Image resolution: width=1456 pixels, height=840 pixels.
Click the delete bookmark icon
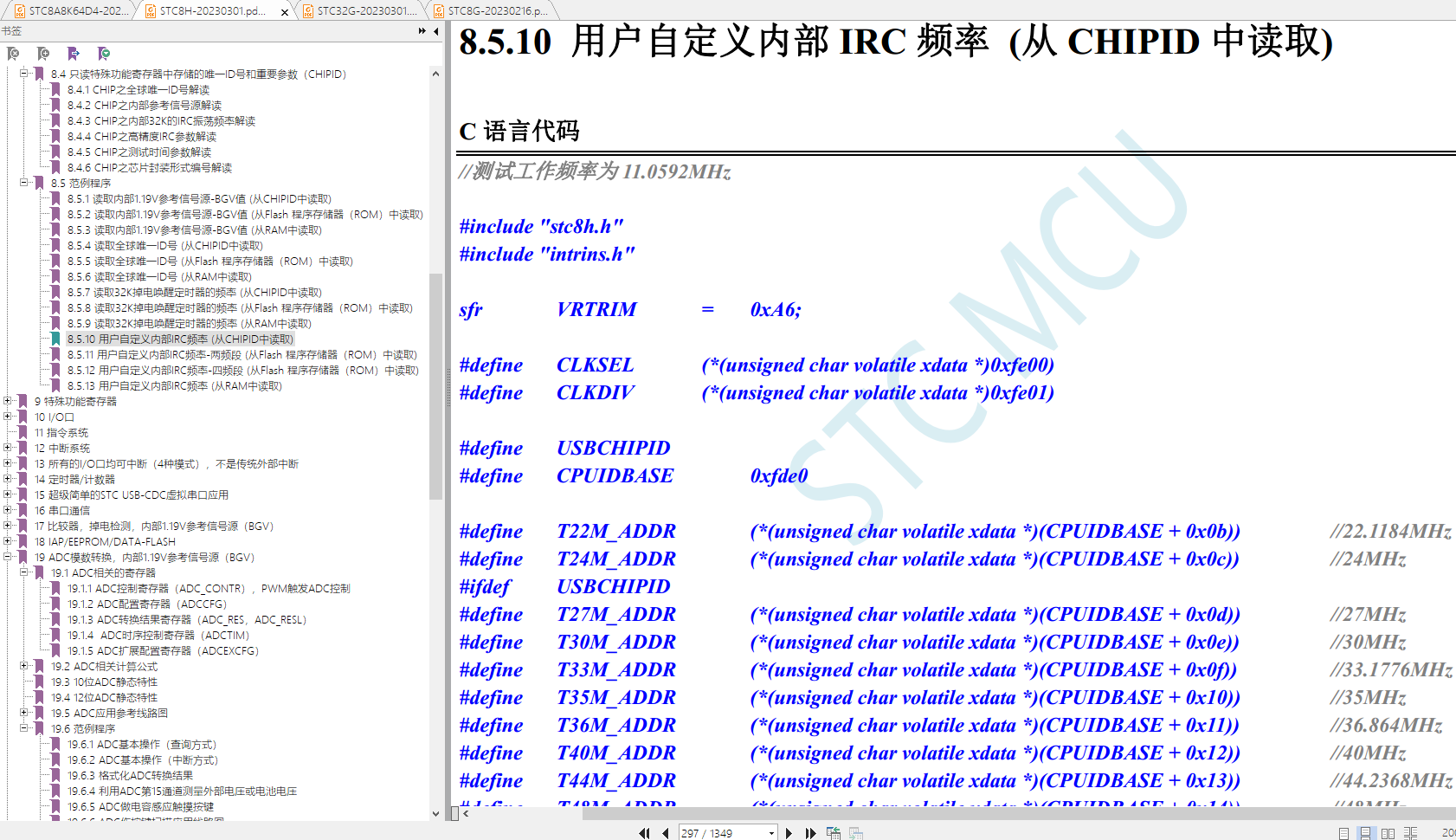click(x=13, y=54)
